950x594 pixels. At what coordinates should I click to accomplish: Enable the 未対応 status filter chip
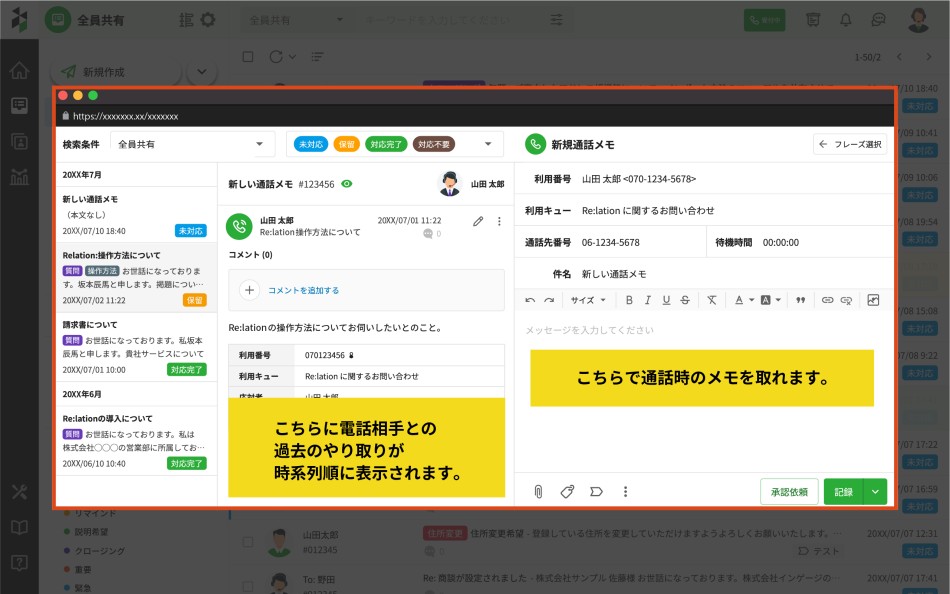[311, 144]
